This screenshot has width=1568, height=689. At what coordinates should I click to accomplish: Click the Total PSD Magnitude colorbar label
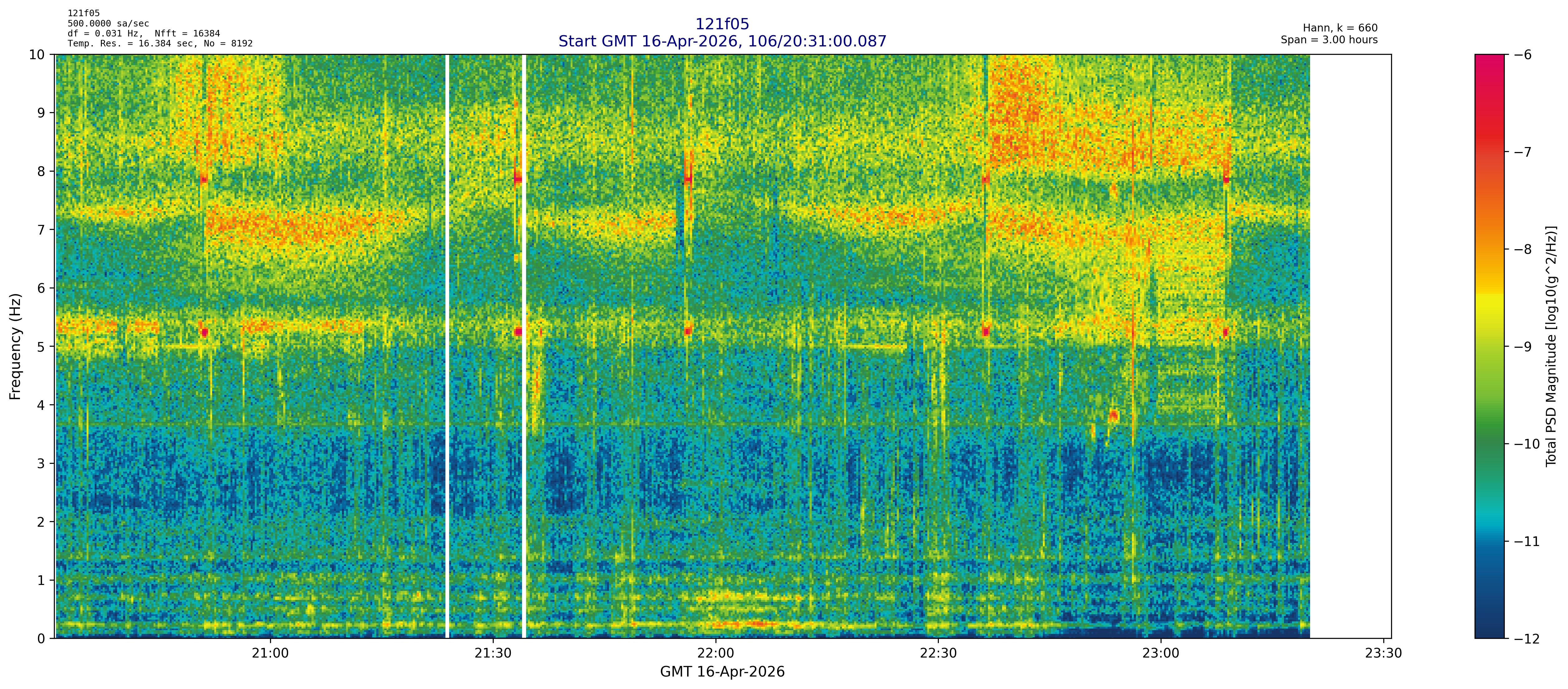1551,346
